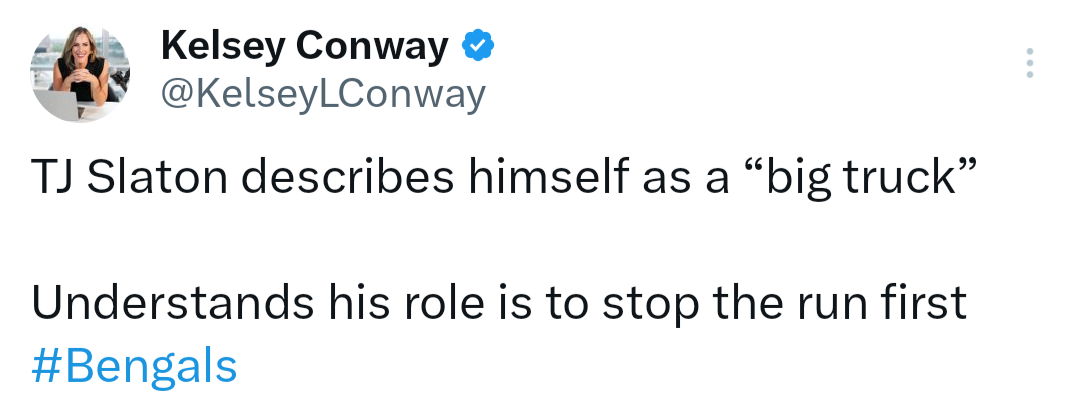Screen dimensions: 1080x399
Task: Click the word "Conway" in the bold name
Action: (x=372, y=46)
